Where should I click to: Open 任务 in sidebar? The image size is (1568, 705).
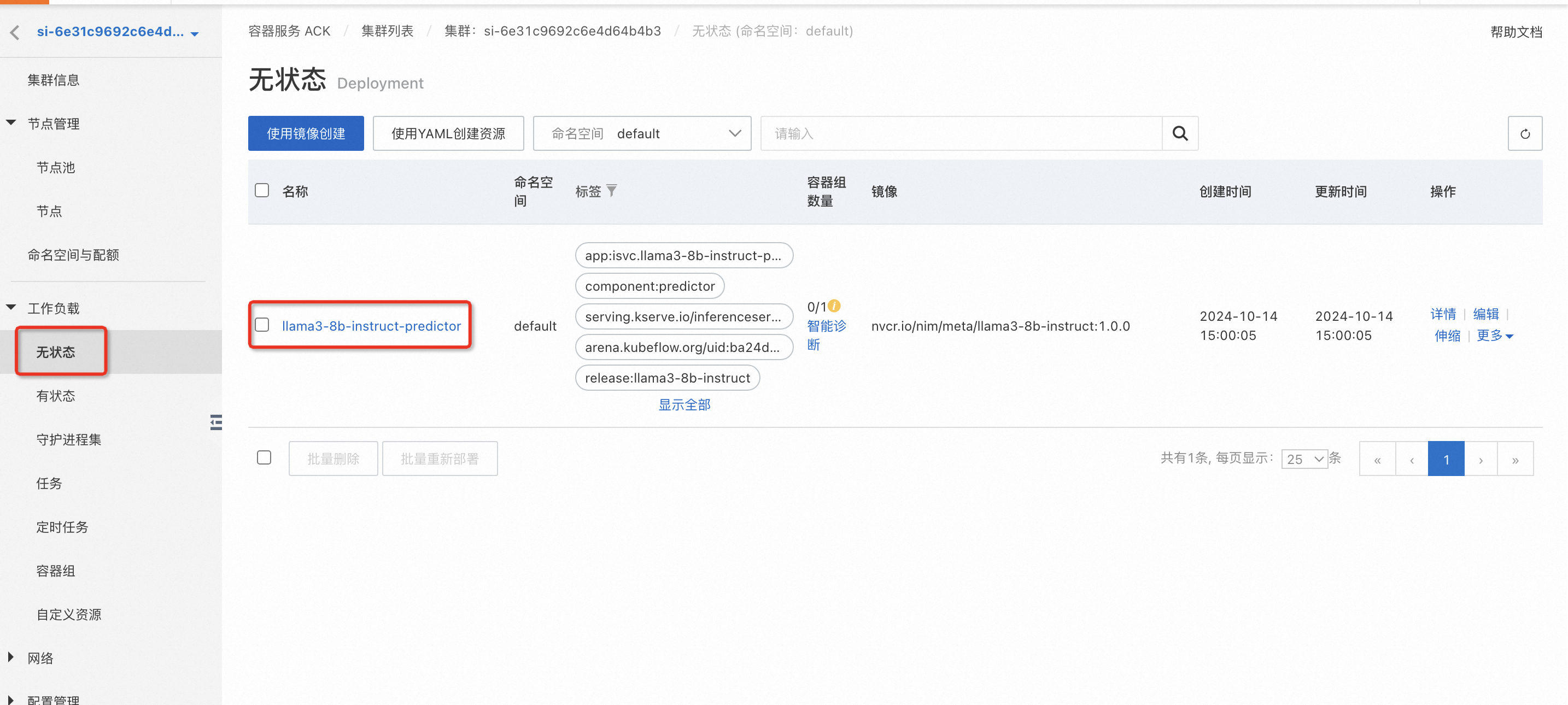pos(49,484)
